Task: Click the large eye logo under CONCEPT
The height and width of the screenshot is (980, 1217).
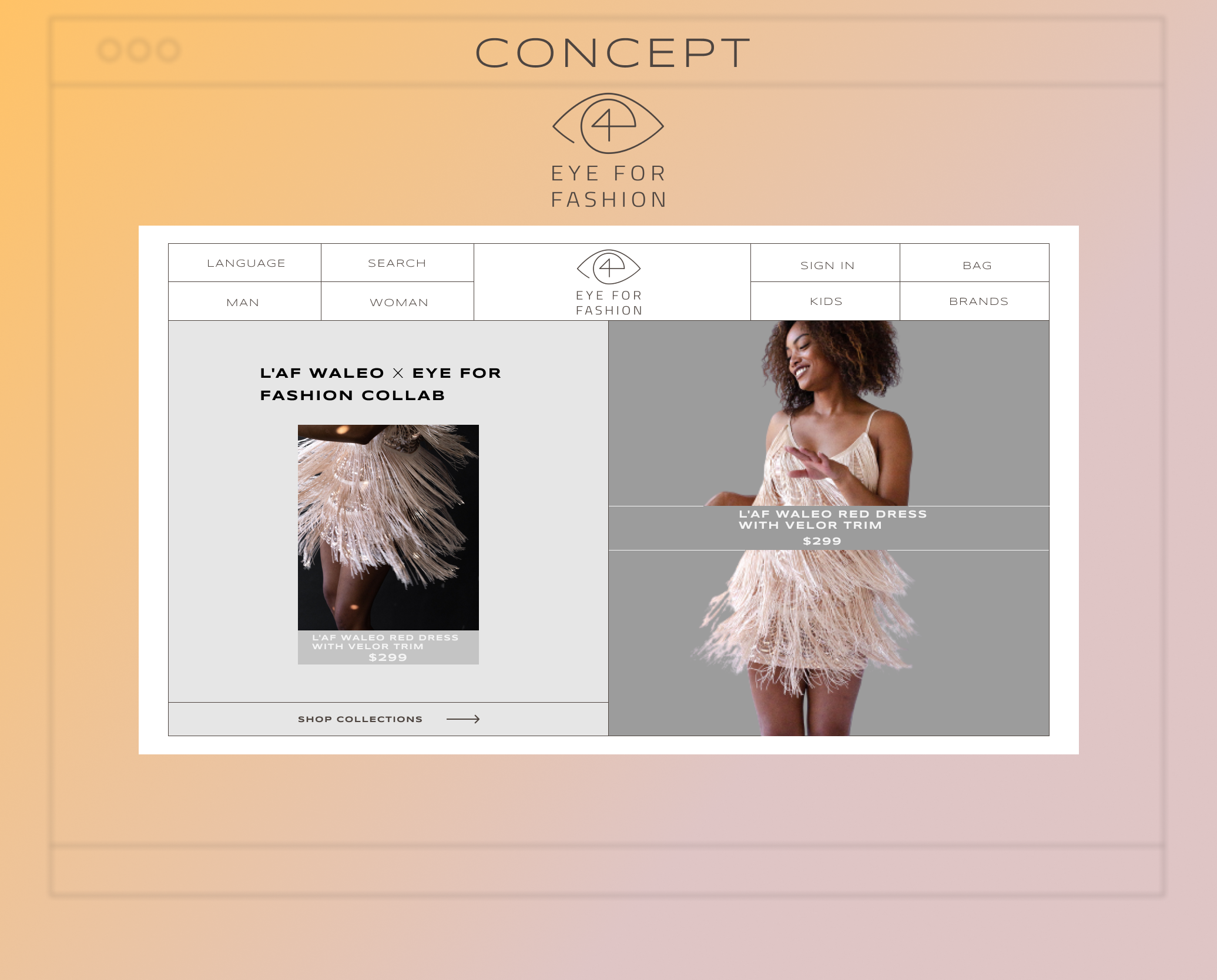Action: [608, 123]
